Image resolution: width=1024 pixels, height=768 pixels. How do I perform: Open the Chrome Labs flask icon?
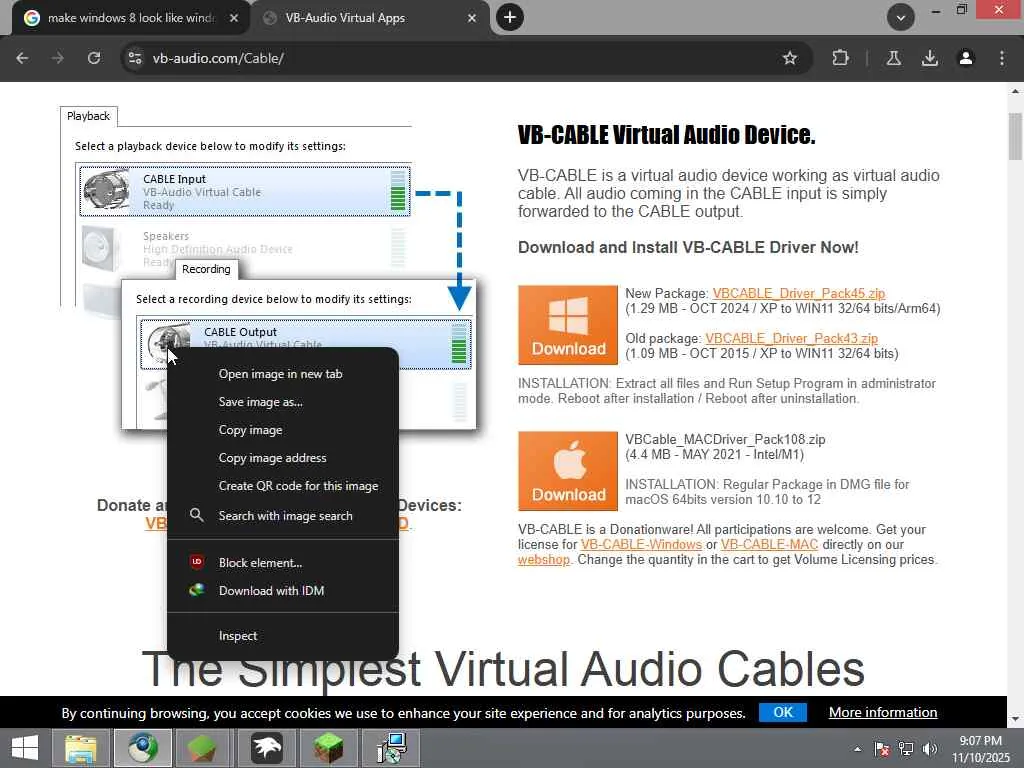(893, 58)
